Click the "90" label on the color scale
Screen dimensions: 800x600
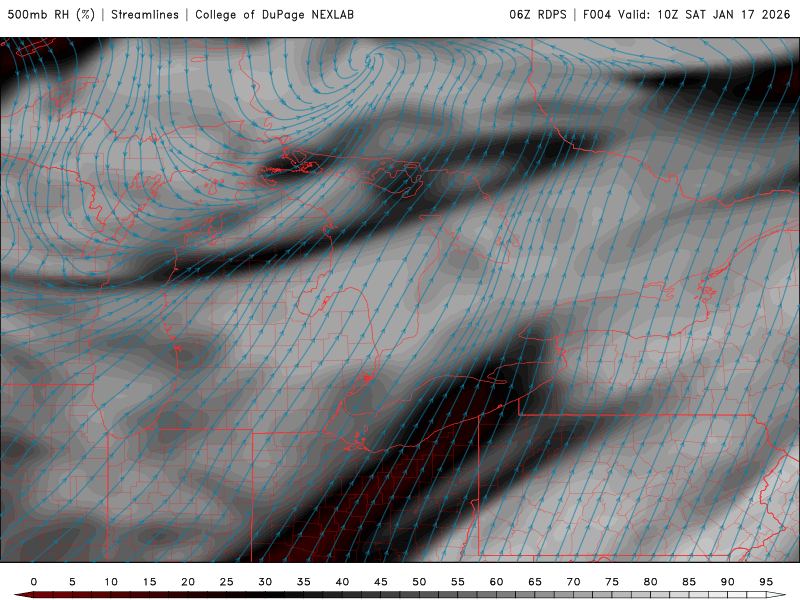pos(728,582)
